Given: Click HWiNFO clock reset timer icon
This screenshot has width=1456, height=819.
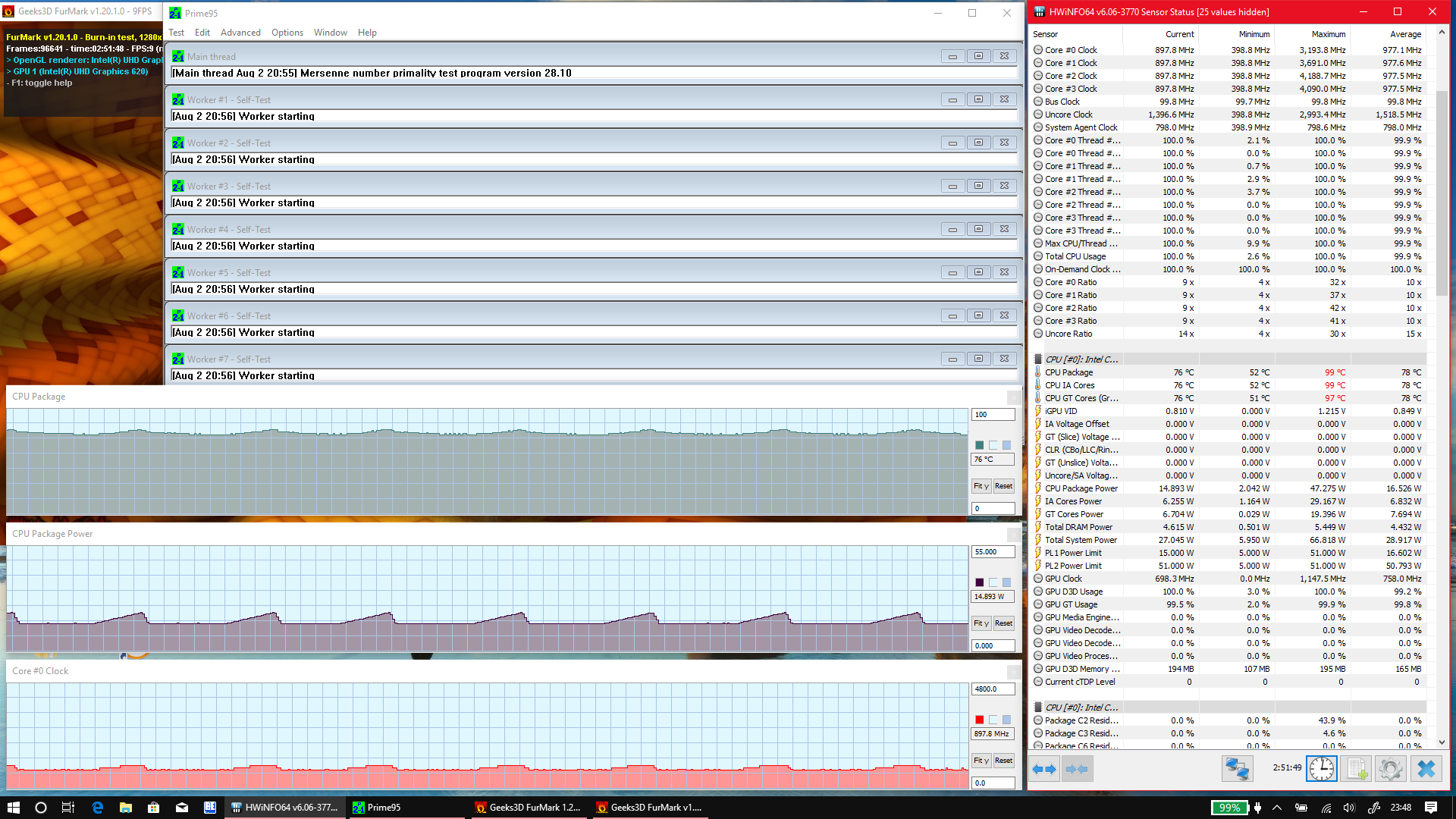Looking at the screenshot, I should click(x=1322, y=769).
